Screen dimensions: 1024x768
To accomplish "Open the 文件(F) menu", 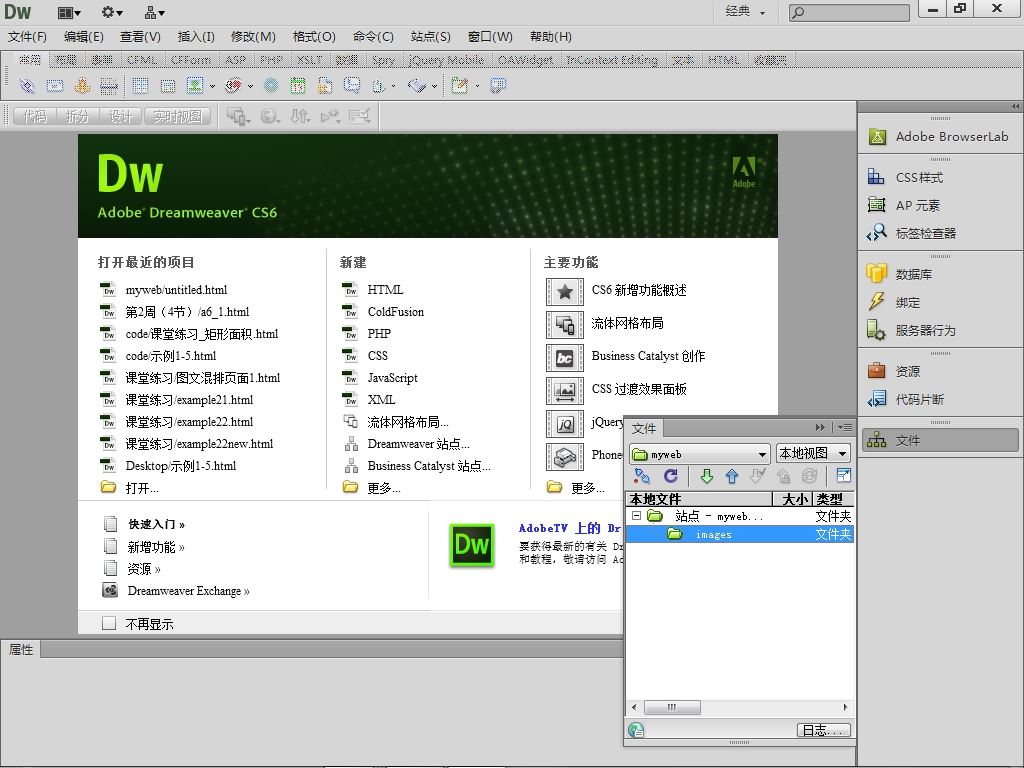I will [x=27, y=37].
